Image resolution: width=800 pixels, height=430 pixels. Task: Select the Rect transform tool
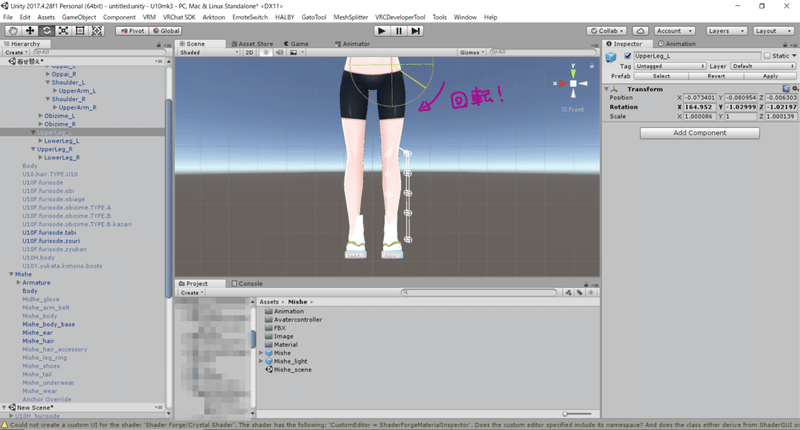click(80, 31)
